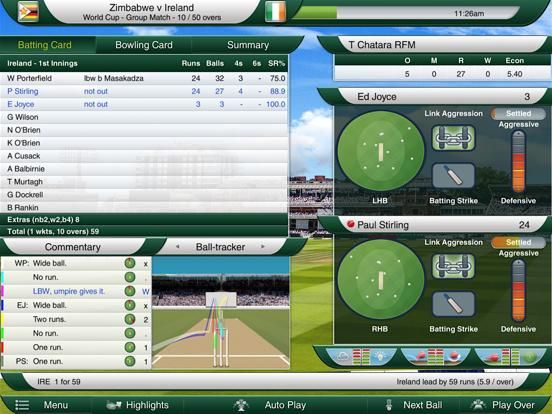Toggle Paul Stirling's Settled indicator
The width and height of the screenshot is (552, 414).
518,242
